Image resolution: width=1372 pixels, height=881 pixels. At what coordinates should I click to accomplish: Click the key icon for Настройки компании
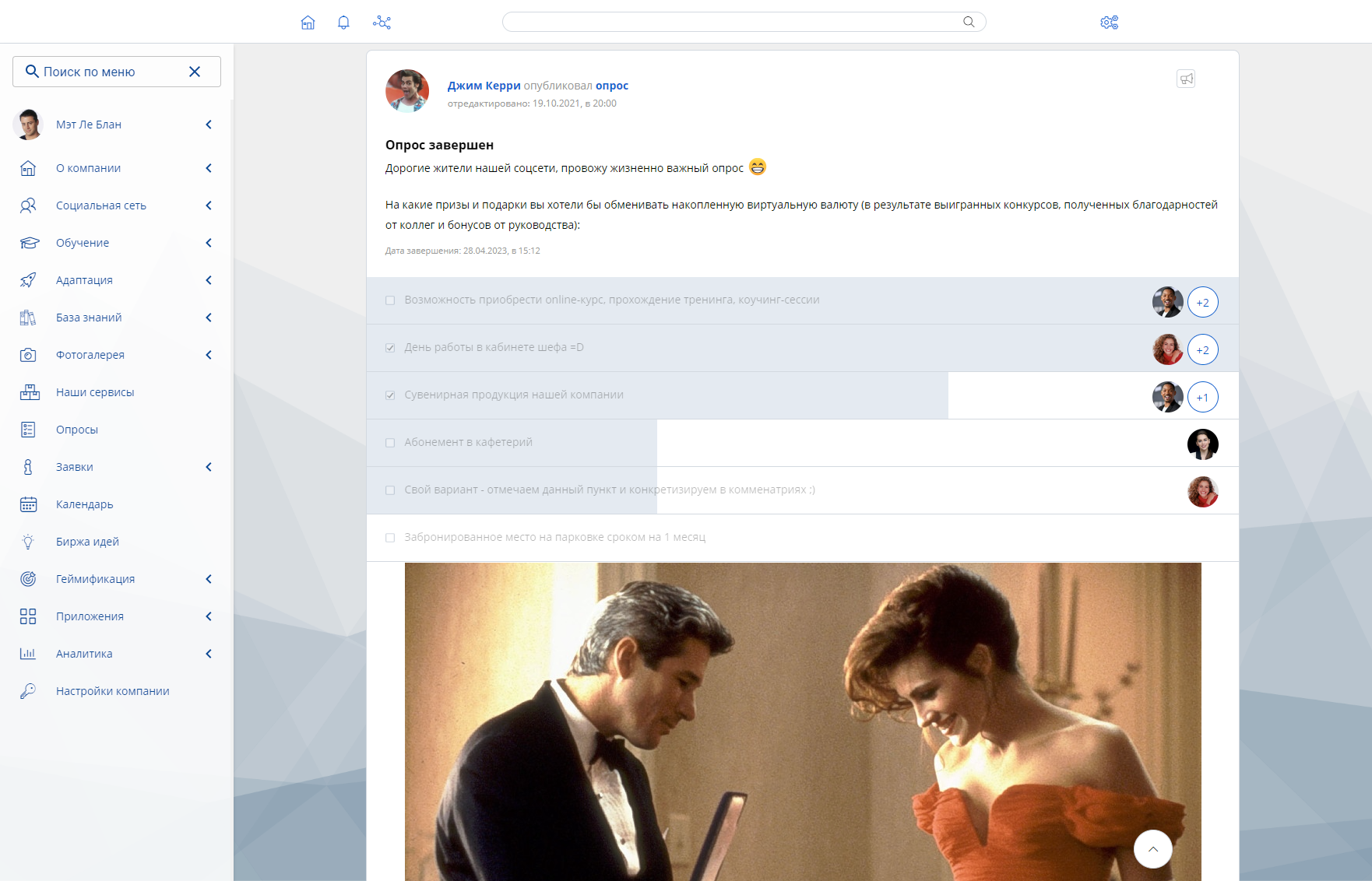pos(28,691)
